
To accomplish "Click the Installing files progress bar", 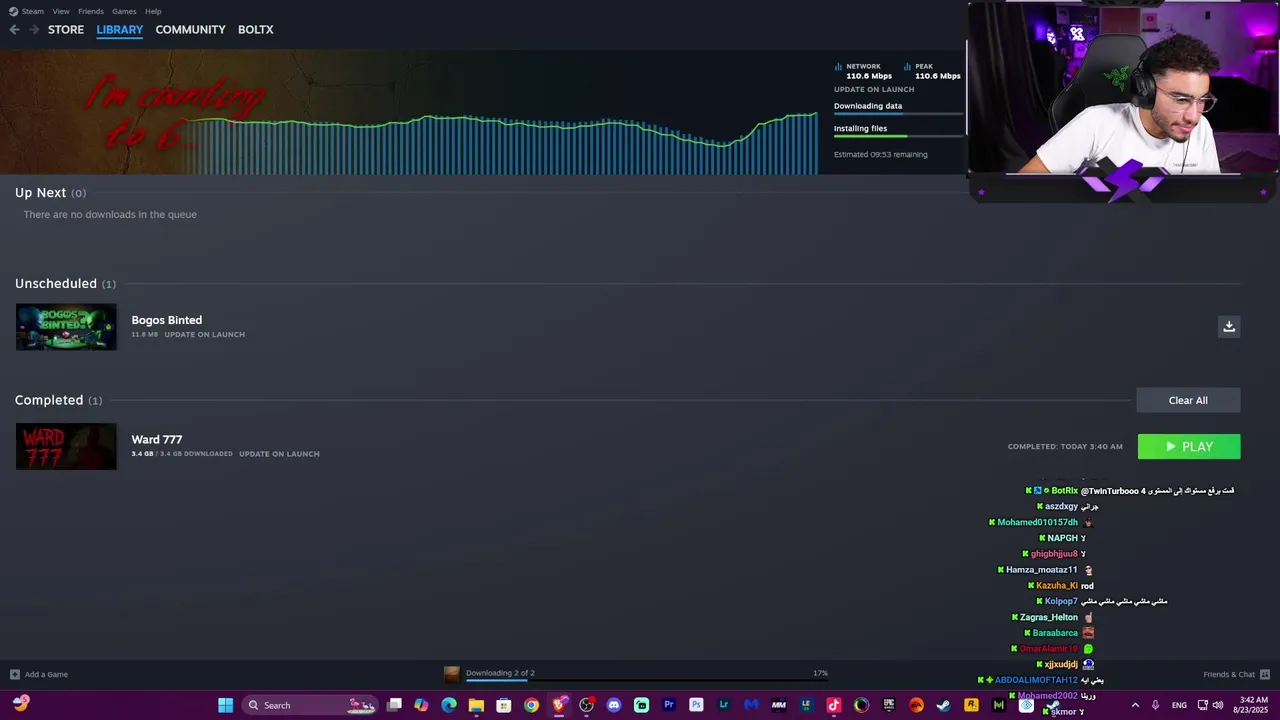I will [x=898, y=136].
